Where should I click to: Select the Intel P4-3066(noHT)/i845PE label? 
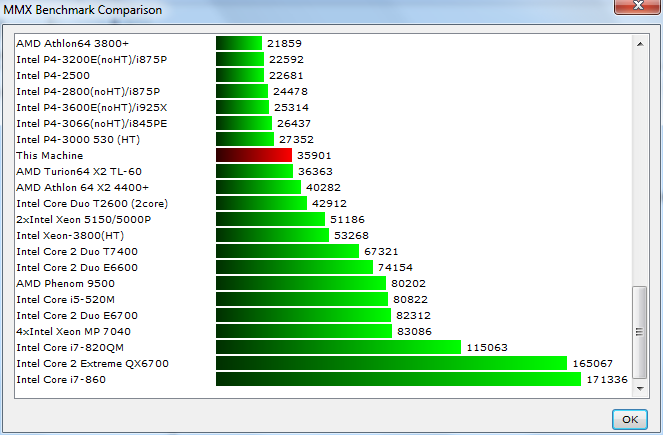pos(92,124)
